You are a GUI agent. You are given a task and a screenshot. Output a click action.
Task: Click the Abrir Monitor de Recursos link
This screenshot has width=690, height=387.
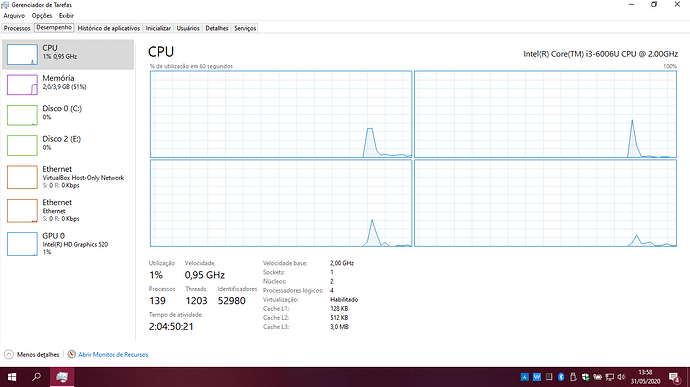[x=113, y=354]
